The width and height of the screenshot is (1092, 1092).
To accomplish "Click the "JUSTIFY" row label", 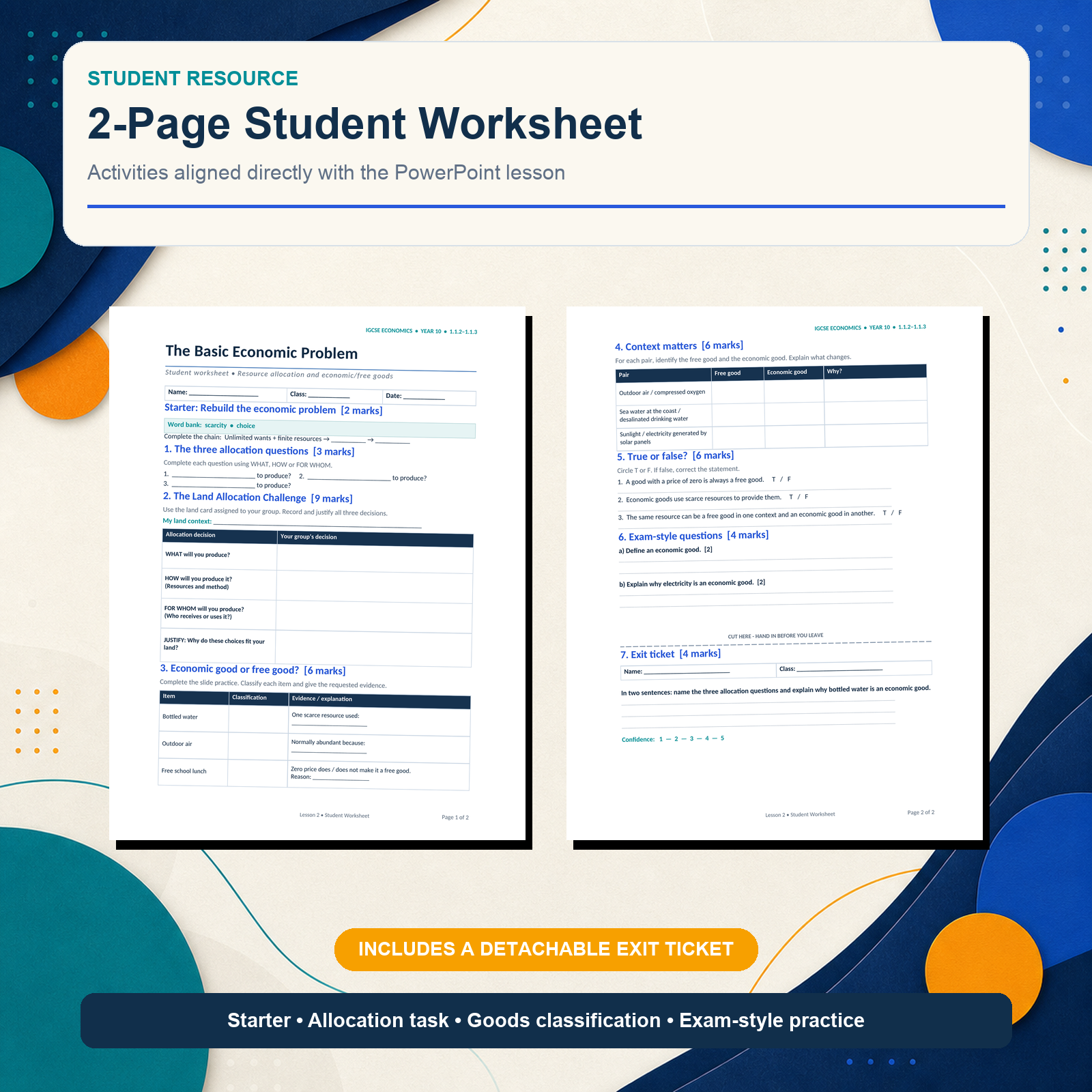I will coord(214,644).
